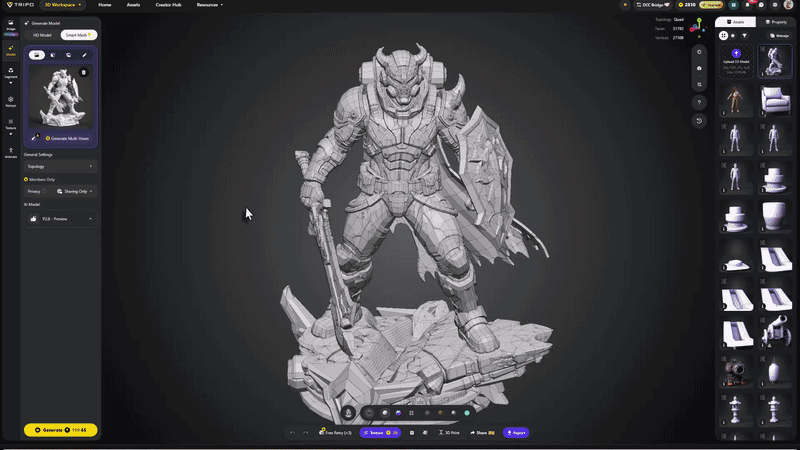The image size is (800, 450).
Task: Click the gold Upgrade button
Action: 711,5
